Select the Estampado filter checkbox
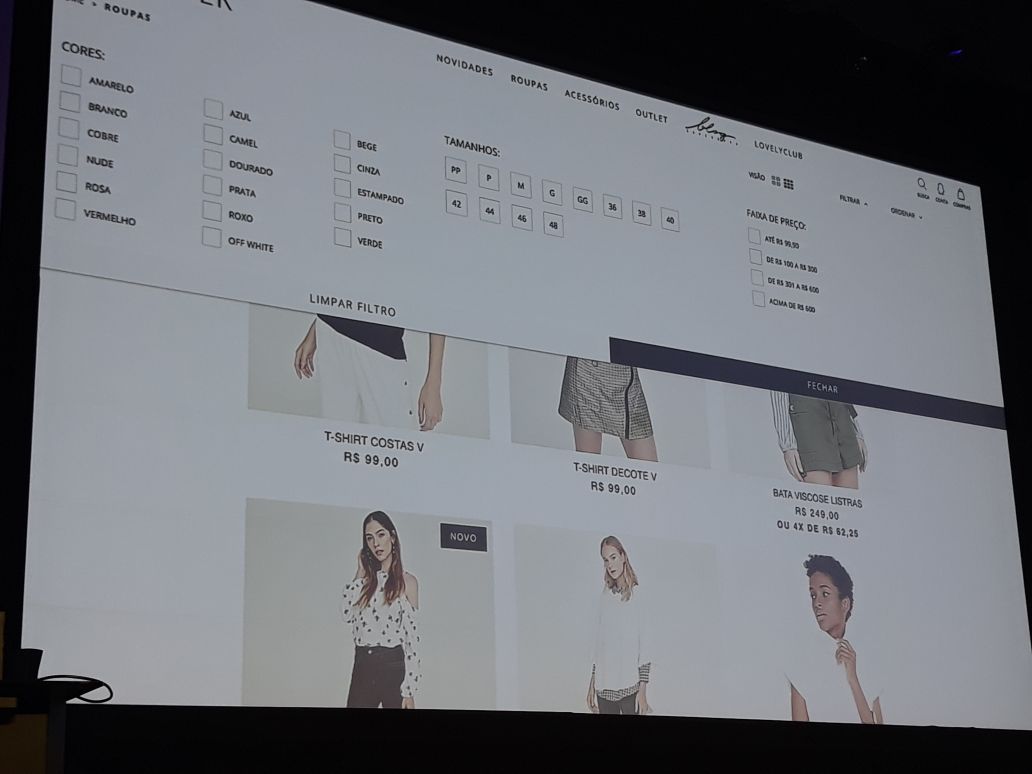Image resolution: width=1032 pixels, height=774 pixels. (x=342, y=188)
